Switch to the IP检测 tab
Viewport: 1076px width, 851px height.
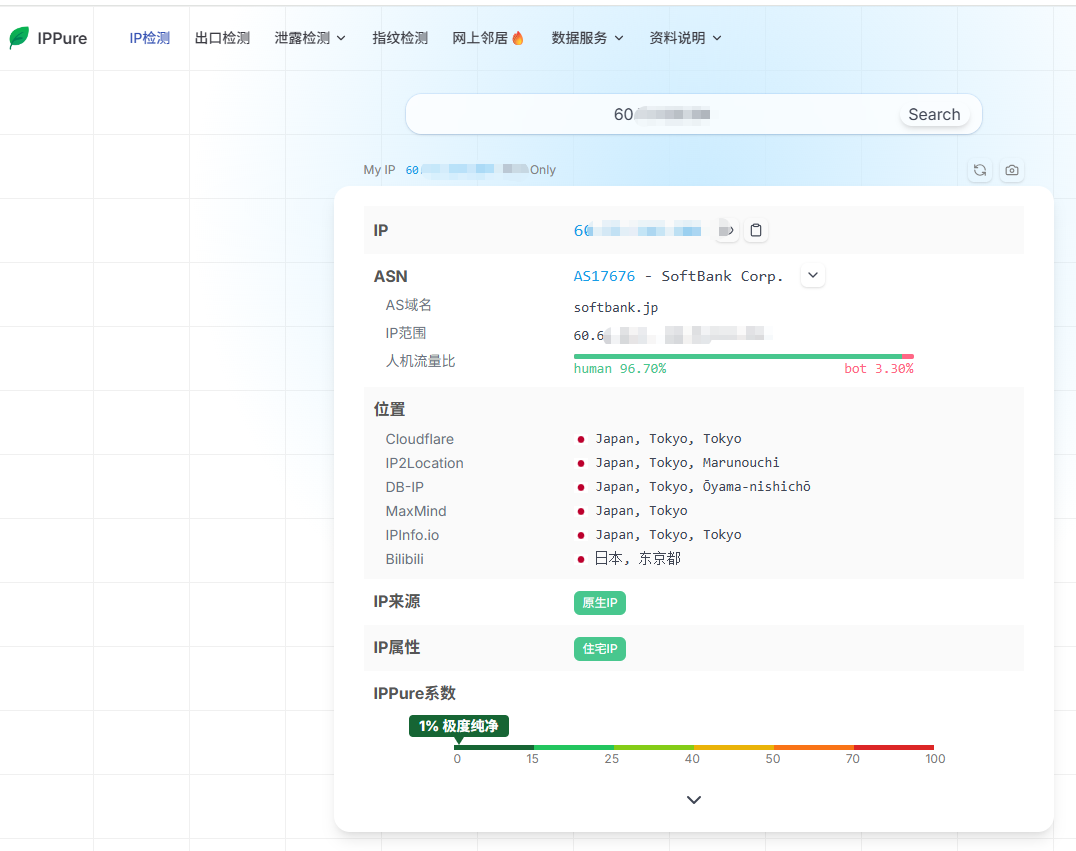click(x=150, y=38)
